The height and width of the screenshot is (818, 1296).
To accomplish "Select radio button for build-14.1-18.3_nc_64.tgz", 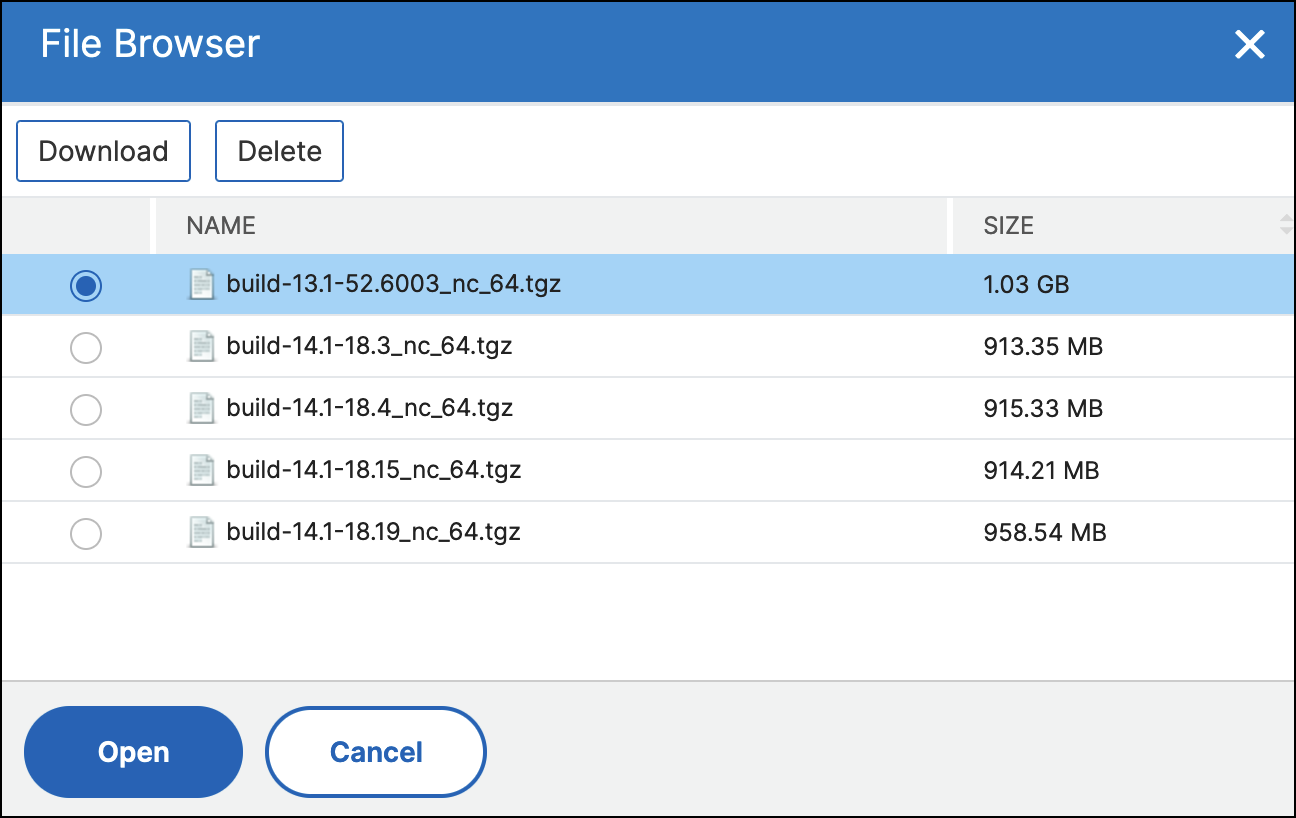I will coord(86,348).
